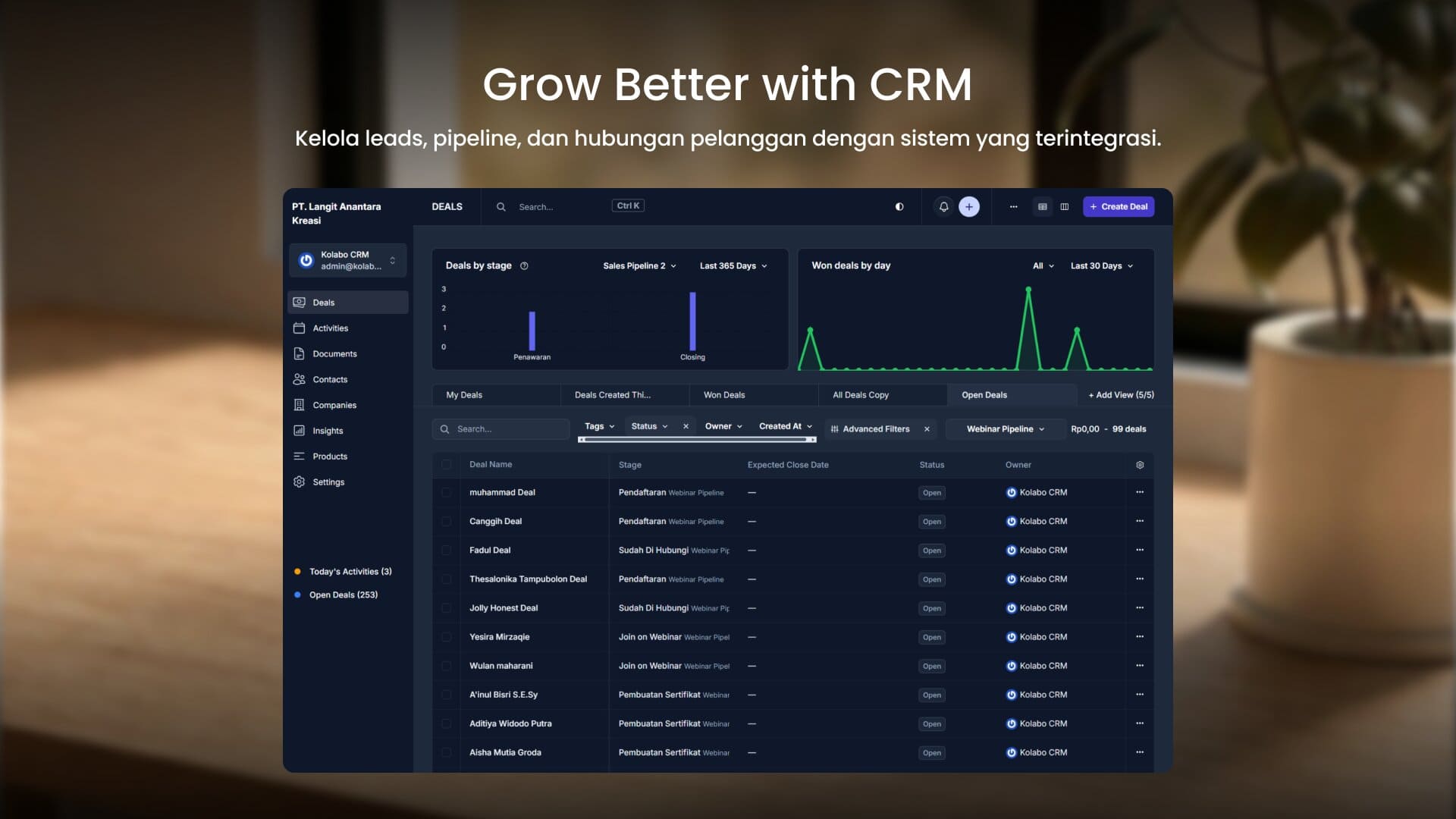Screen dimensions: 1456x819
Task: Open the Contacts page
Action: coord(330,379)
